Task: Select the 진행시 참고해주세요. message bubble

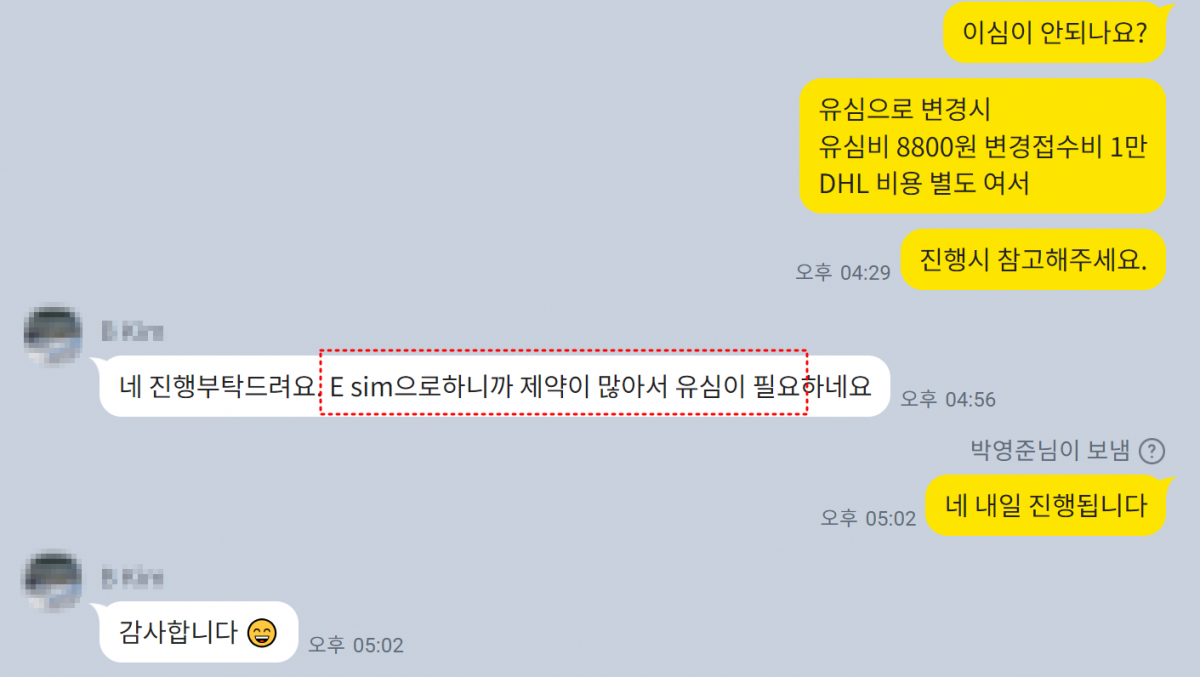Action: point(1034,260)
